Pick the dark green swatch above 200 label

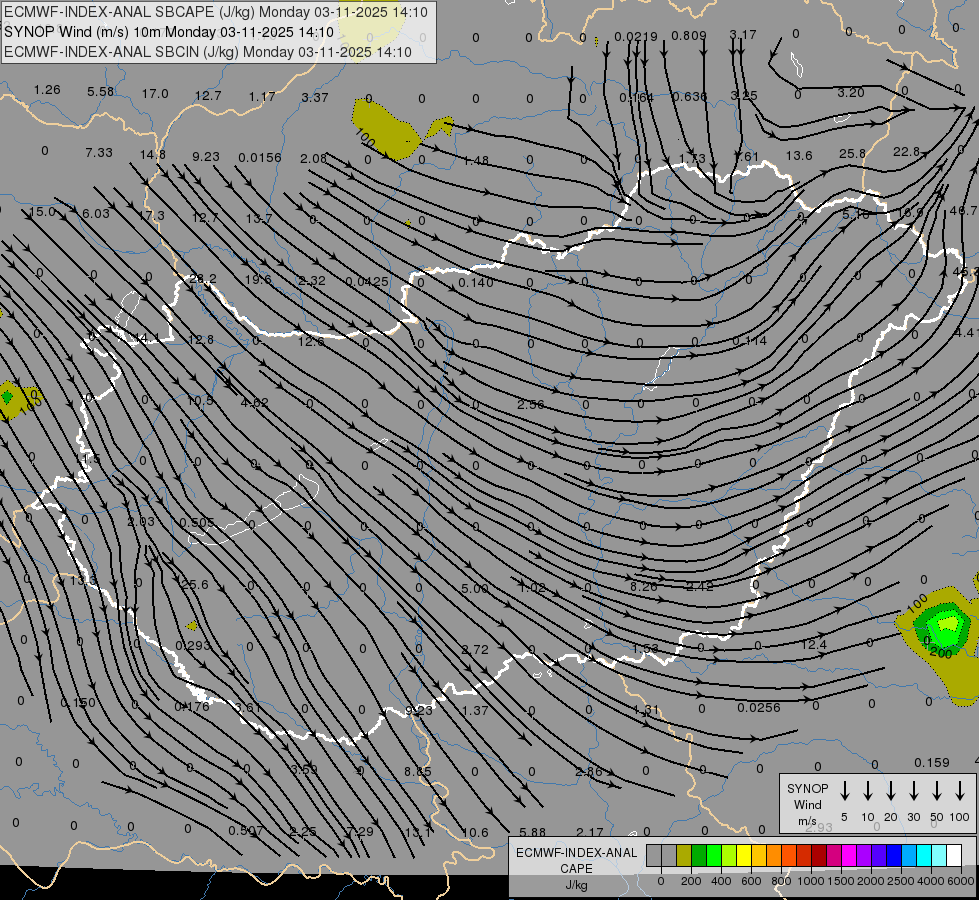pyautogui.click(x=699, y=856)
